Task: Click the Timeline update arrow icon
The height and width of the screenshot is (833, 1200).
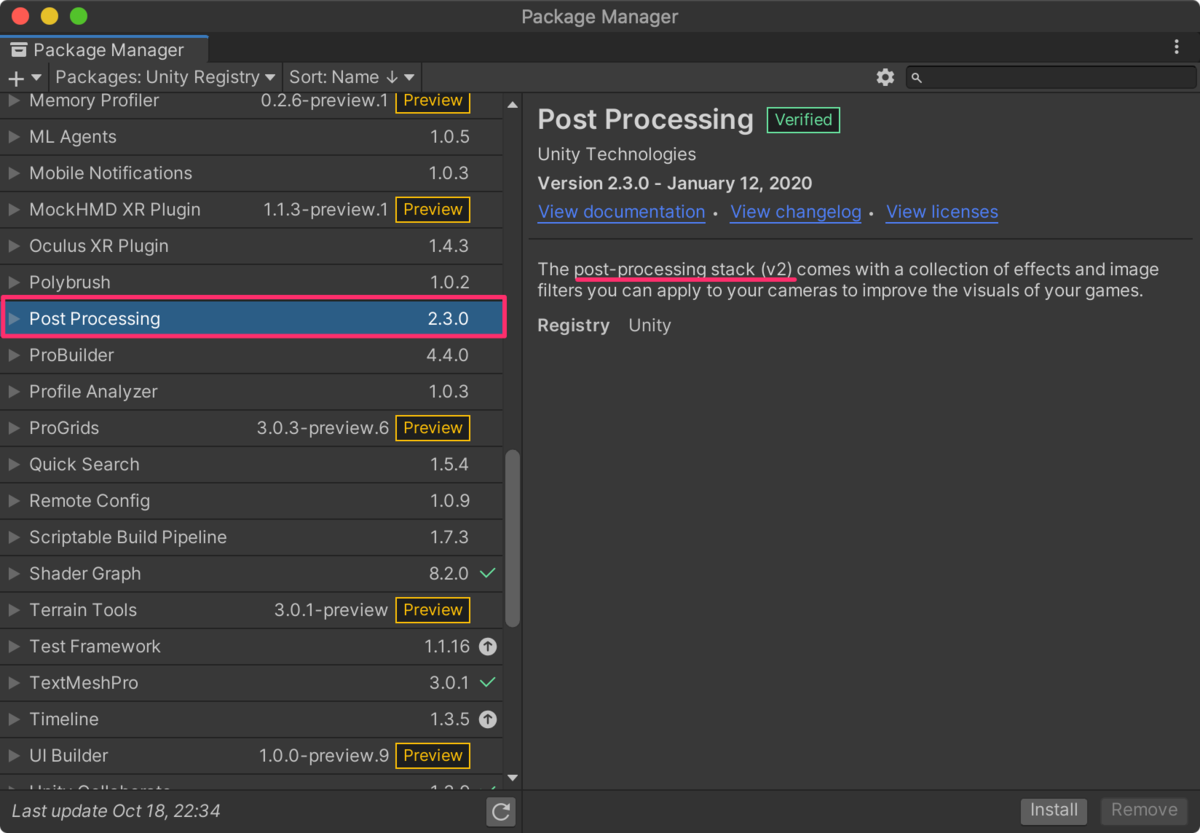Action: (488, 720)
